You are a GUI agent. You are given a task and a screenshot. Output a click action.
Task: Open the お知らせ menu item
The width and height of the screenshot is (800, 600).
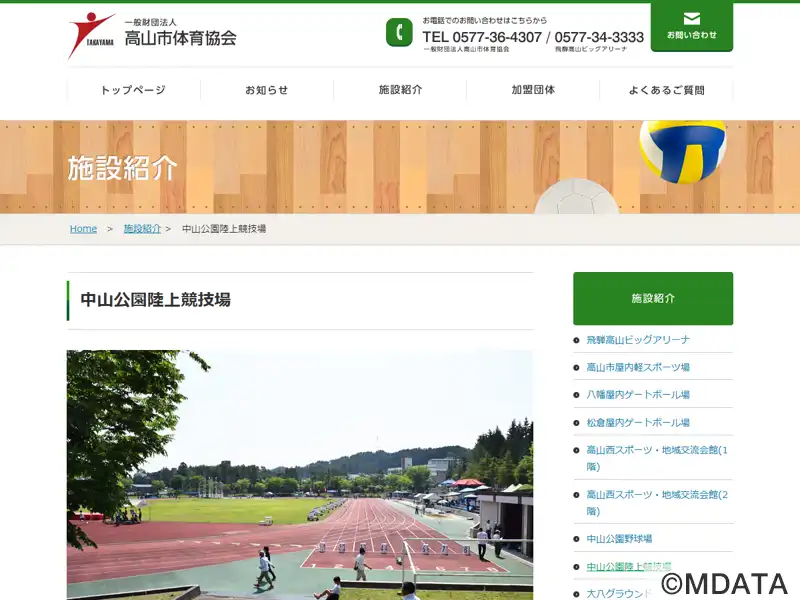266,90
